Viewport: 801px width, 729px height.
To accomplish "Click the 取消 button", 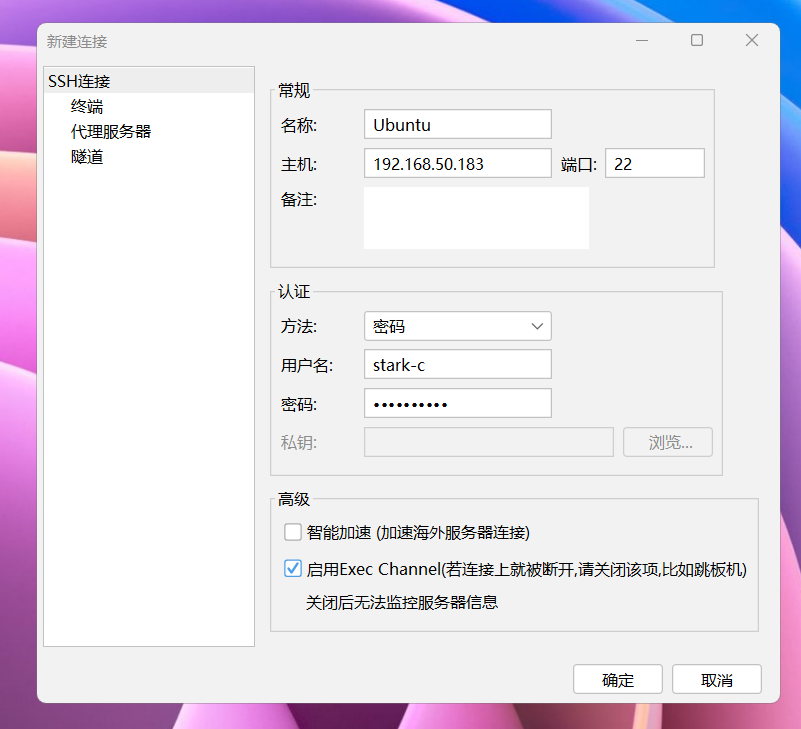I will [717, 679].
